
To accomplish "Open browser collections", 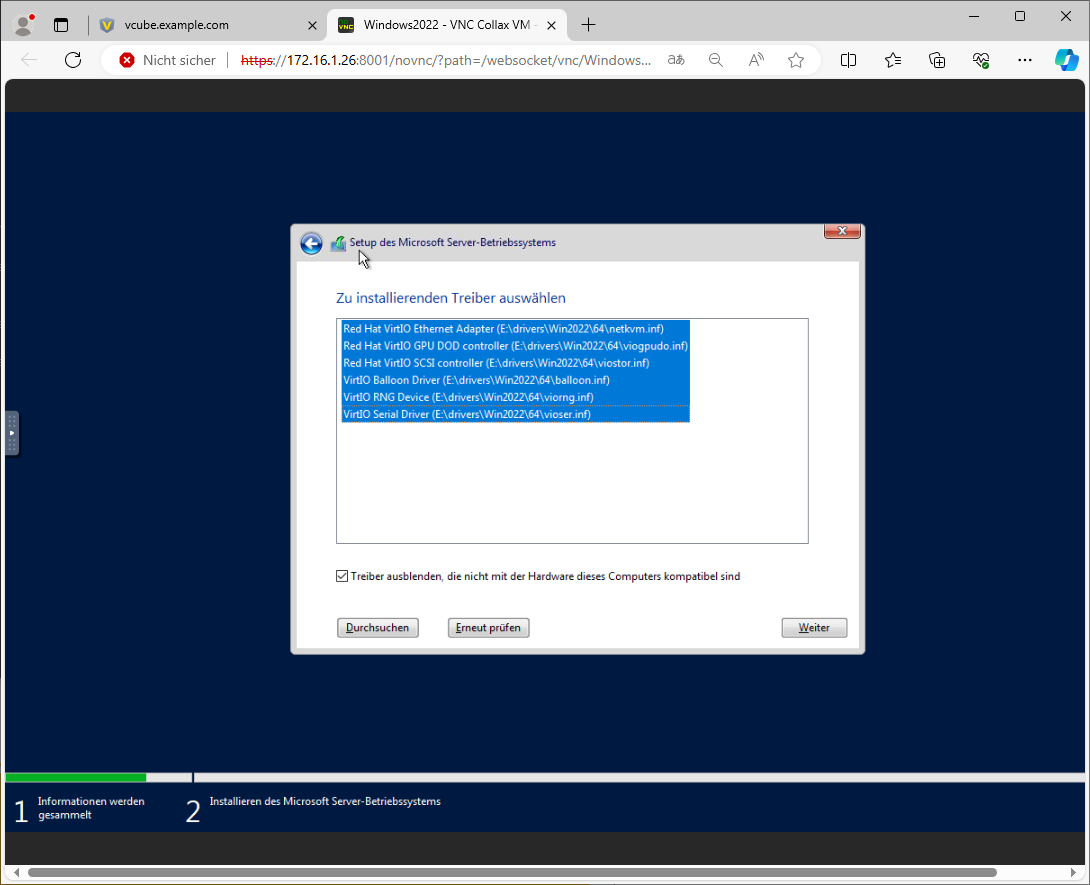I will pyautogui.click(x=937, y=60).
